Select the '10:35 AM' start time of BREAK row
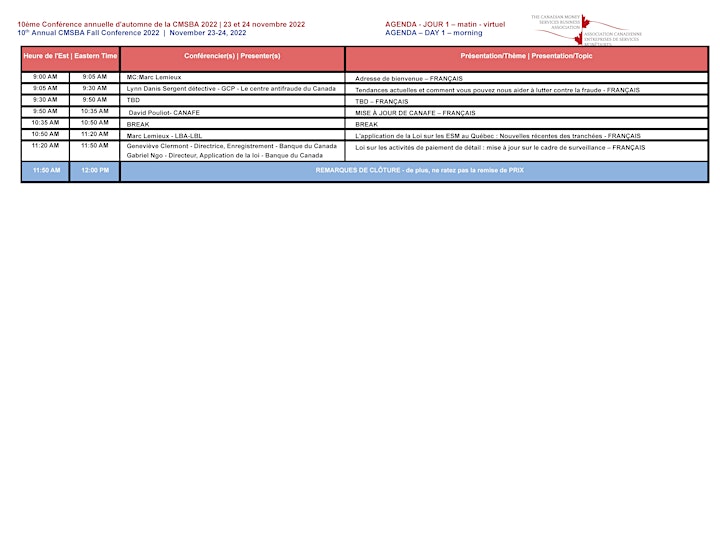The image size is (720, 543). 45,123
